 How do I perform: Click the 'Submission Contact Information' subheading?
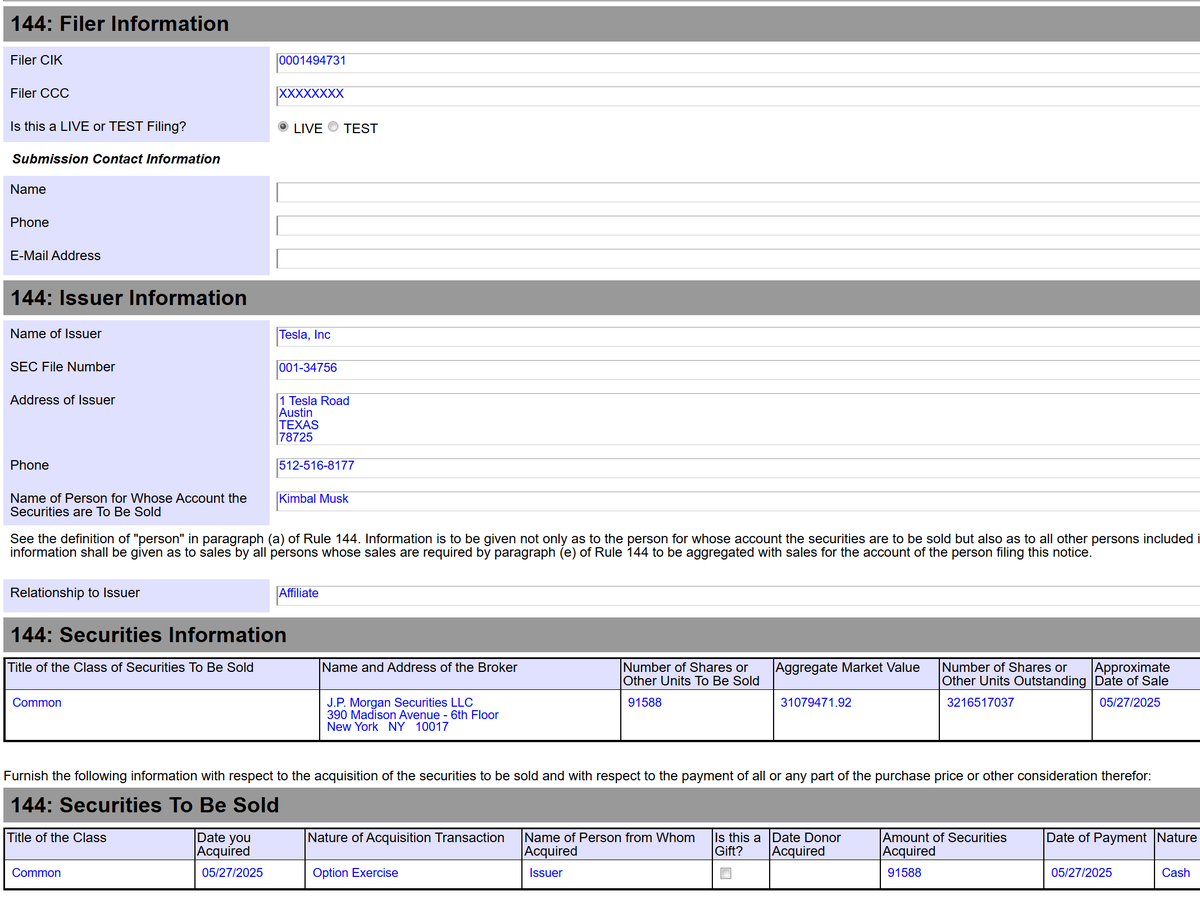click(116, 159)
